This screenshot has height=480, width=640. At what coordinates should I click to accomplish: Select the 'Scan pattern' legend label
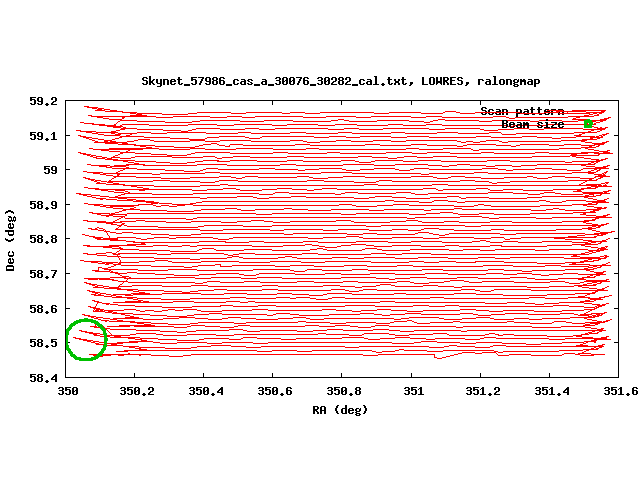point(522,111)
